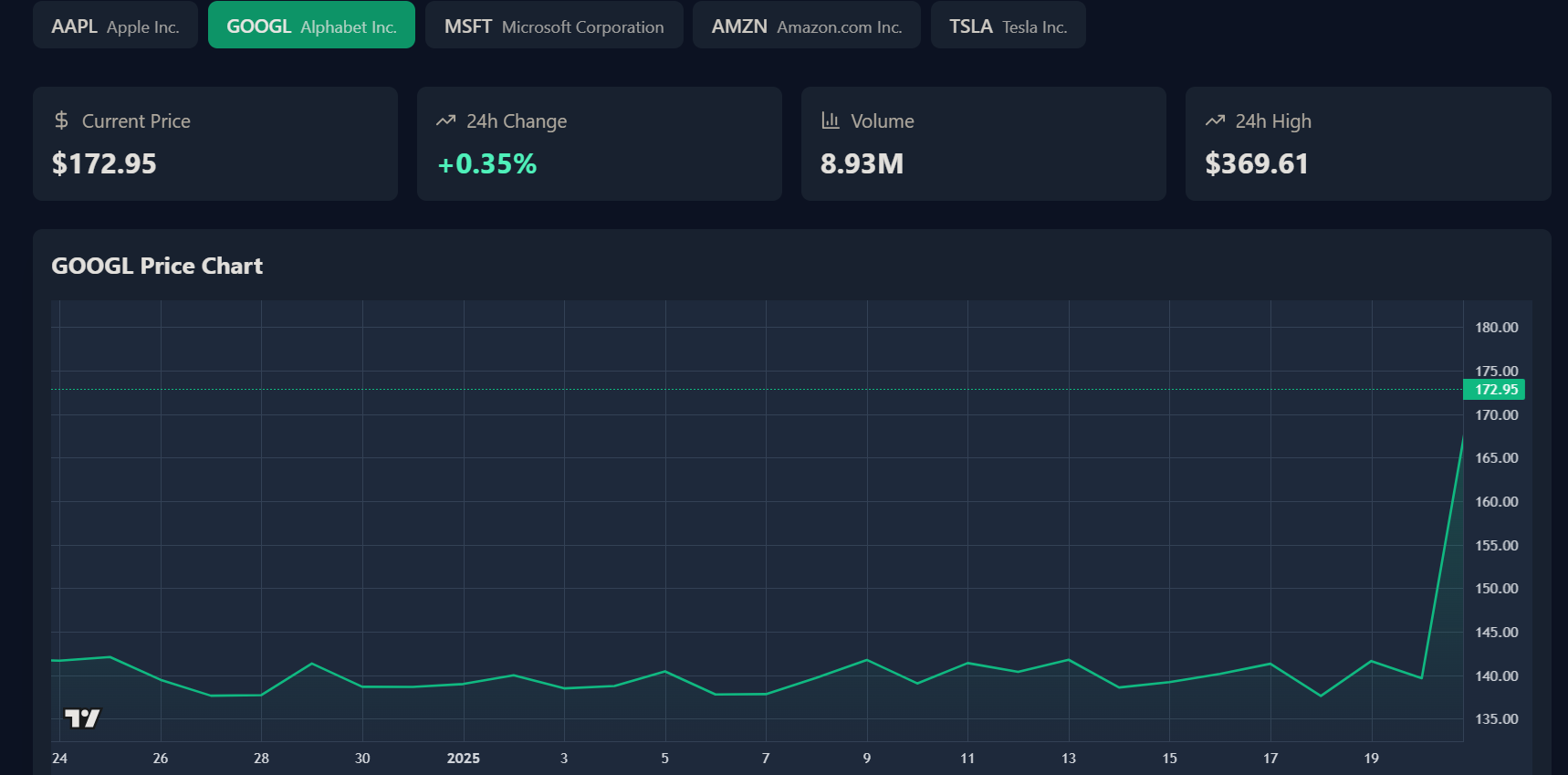
Task: Click the 24h High card label
Action: 1273,121
